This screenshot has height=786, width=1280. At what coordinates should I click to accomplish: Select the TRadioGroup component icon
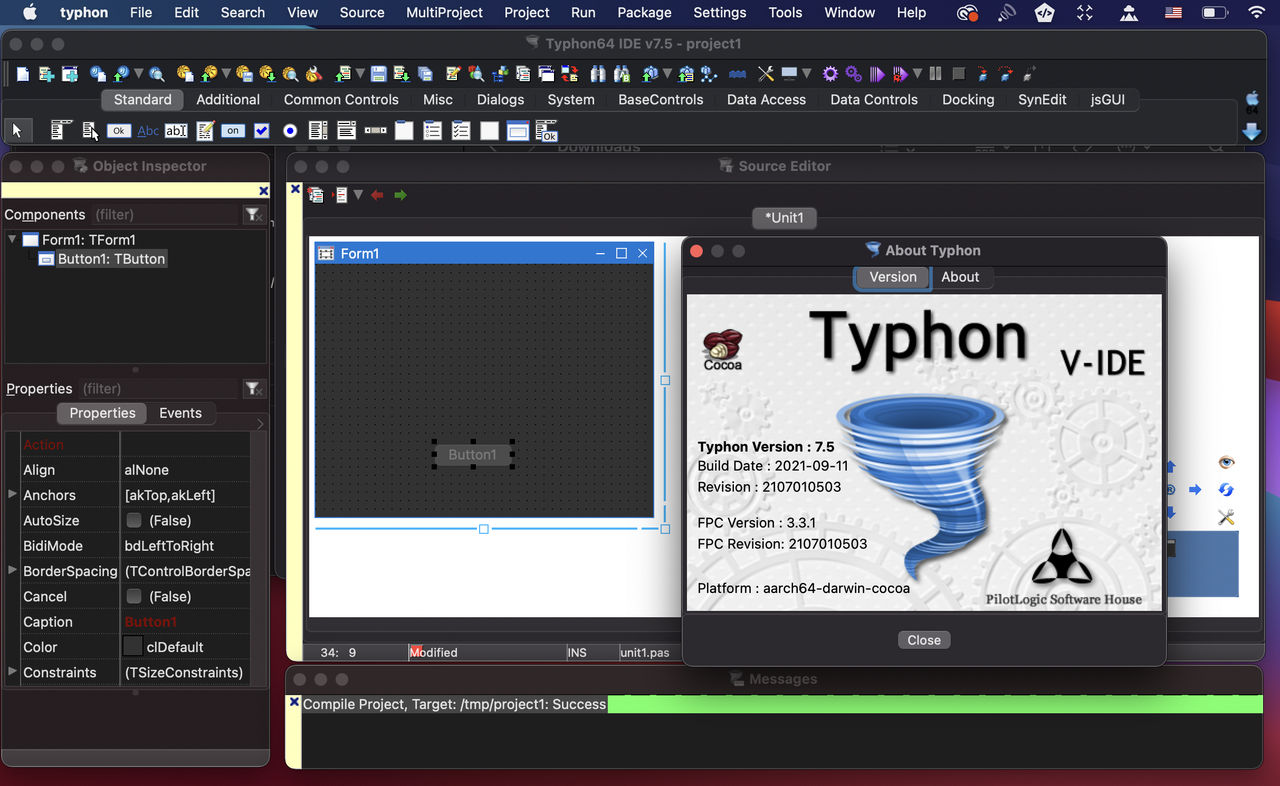point(432,130)
